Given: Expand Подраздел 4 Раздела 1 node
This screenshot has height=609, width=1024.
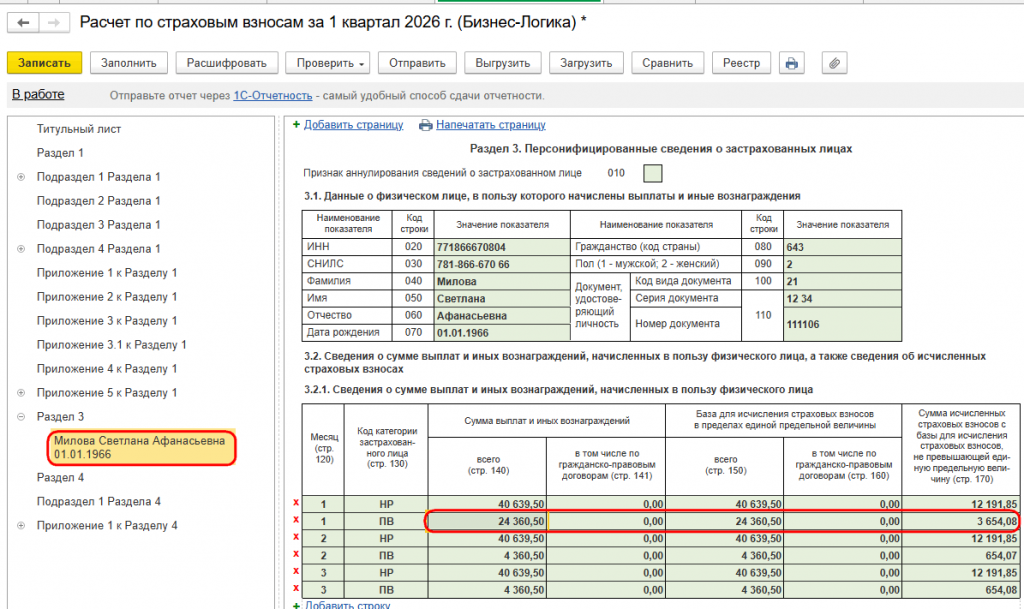Looking at the screenshot, I should pyautogui.click(x=21, y=249).
